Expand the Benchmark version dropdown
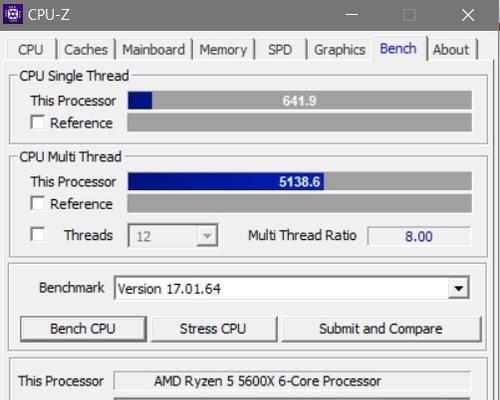500x400 pixels. coord(459,288)
